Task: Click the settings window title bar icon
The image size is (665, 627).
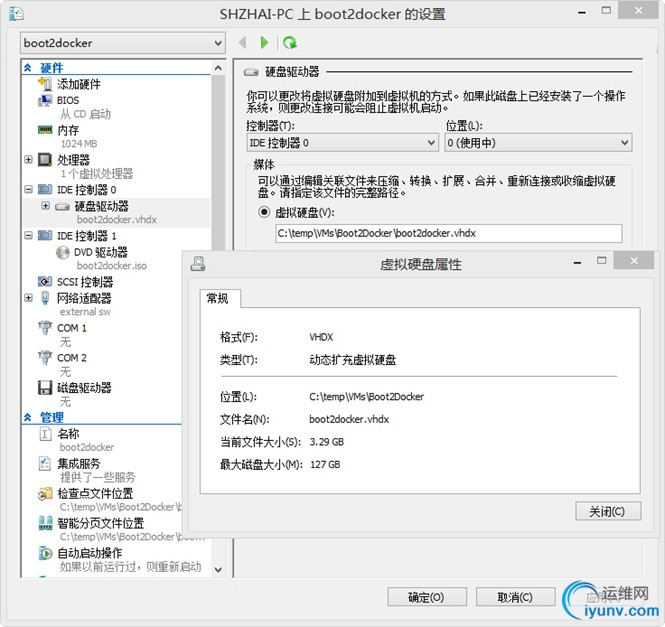Action: [x=16, y=14]
